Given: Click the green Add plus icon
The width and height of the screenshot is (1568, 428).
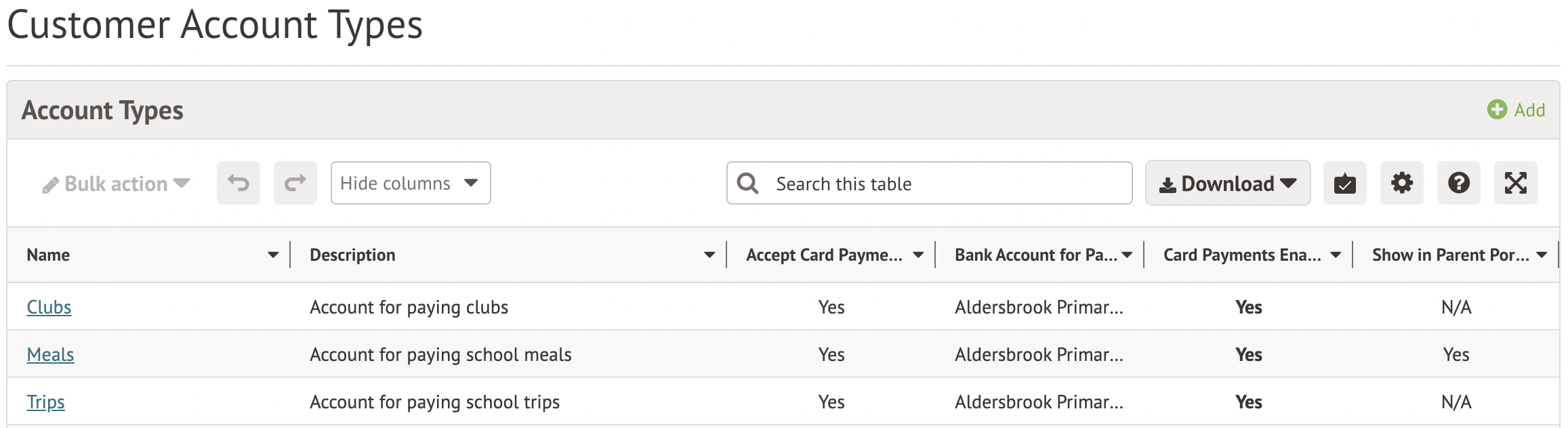Looking at the screenshot, I should [x=1496, y=110].
